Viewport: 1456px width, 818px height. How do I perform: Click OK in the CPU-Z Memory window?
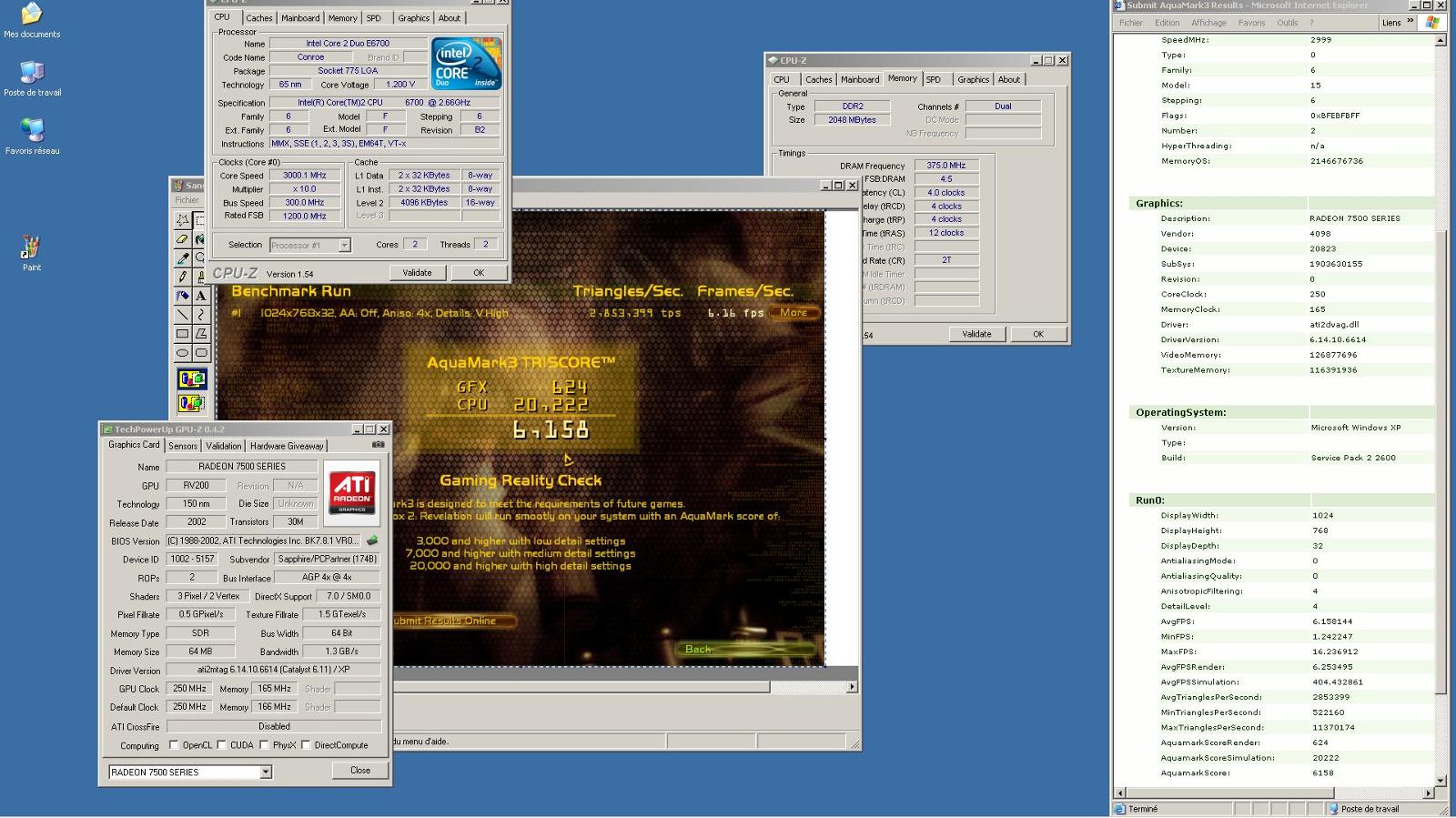(x=1038, y=334)
